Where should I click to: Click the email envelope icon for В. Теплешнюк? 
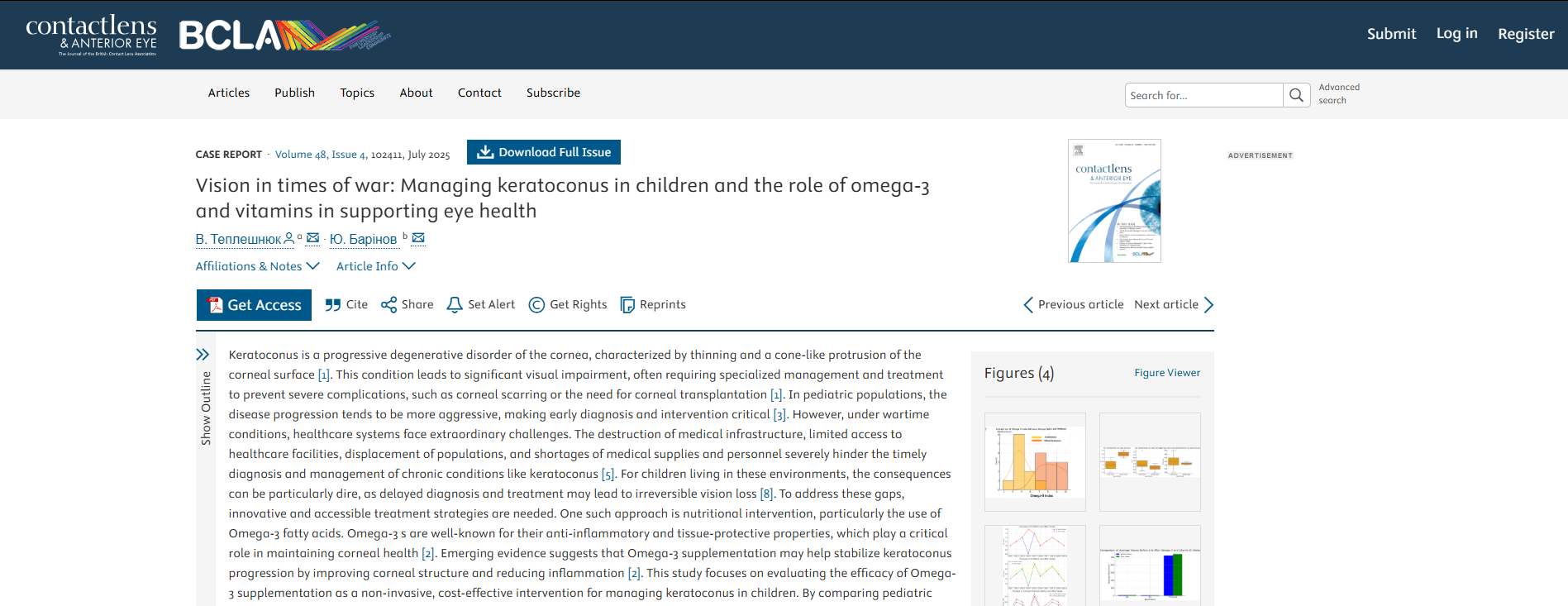coord(312,238)
